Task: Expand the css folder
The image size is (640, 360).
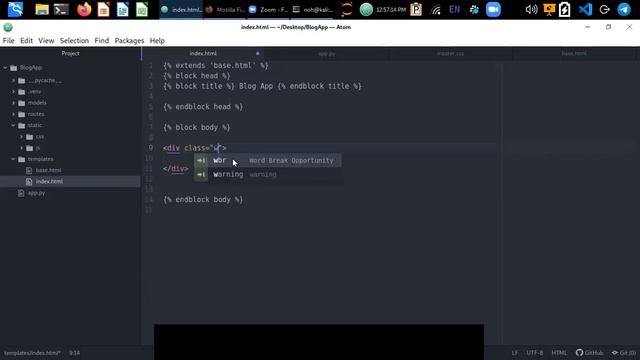Action: click(22, 137)
